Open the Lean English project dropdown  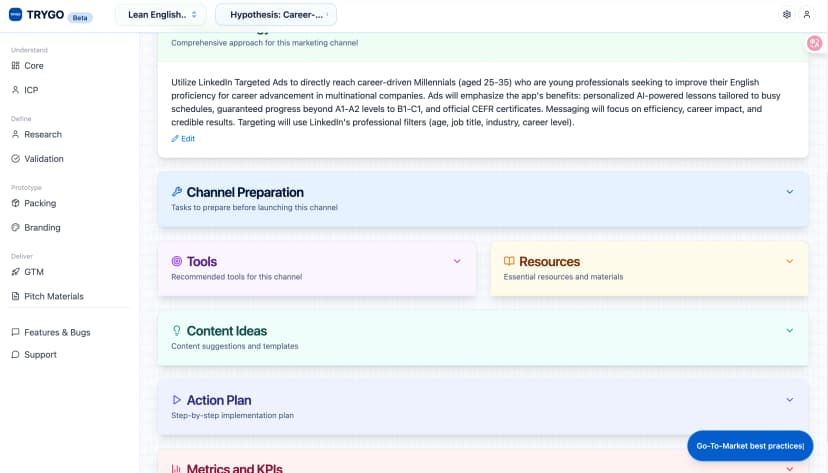pos(161,15)
